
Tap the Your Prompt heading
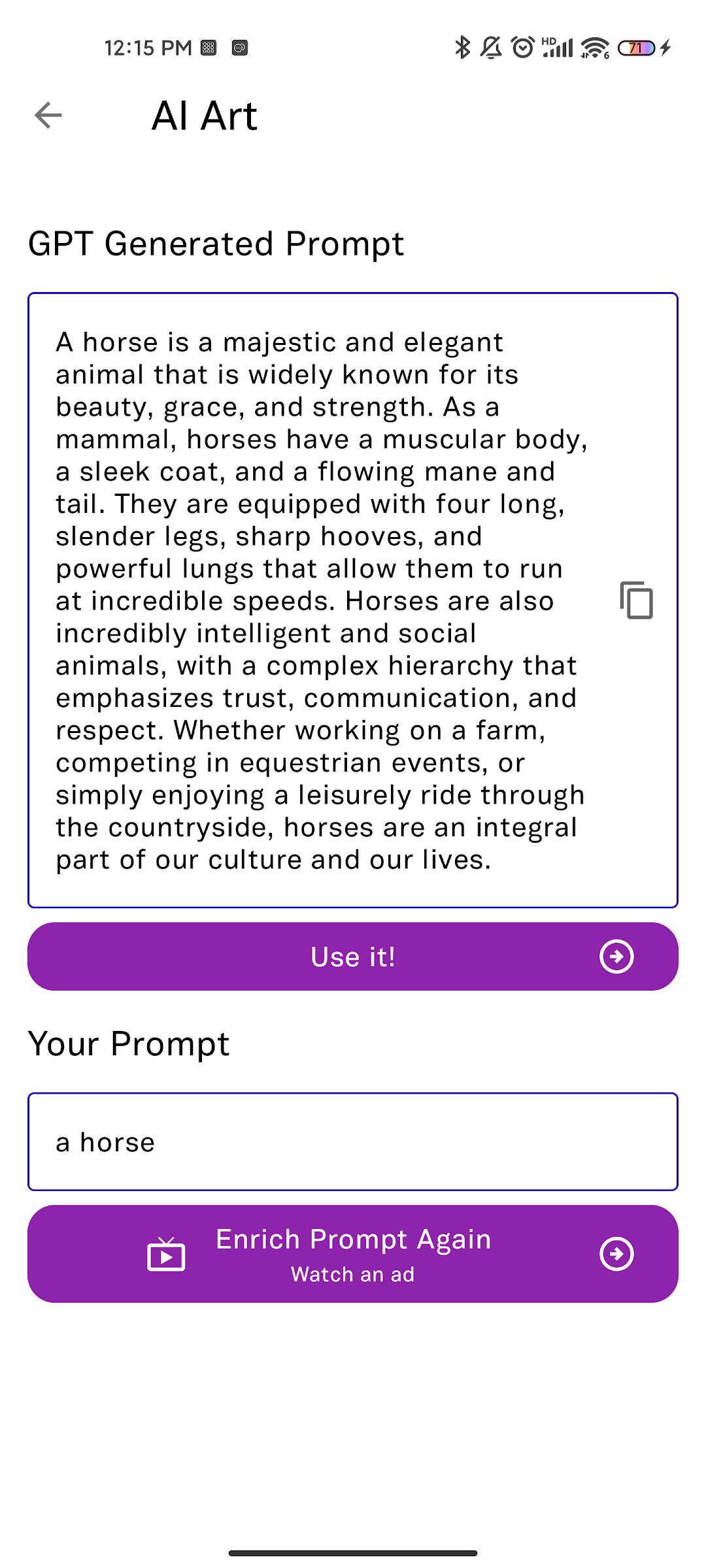coord(129,1044)
